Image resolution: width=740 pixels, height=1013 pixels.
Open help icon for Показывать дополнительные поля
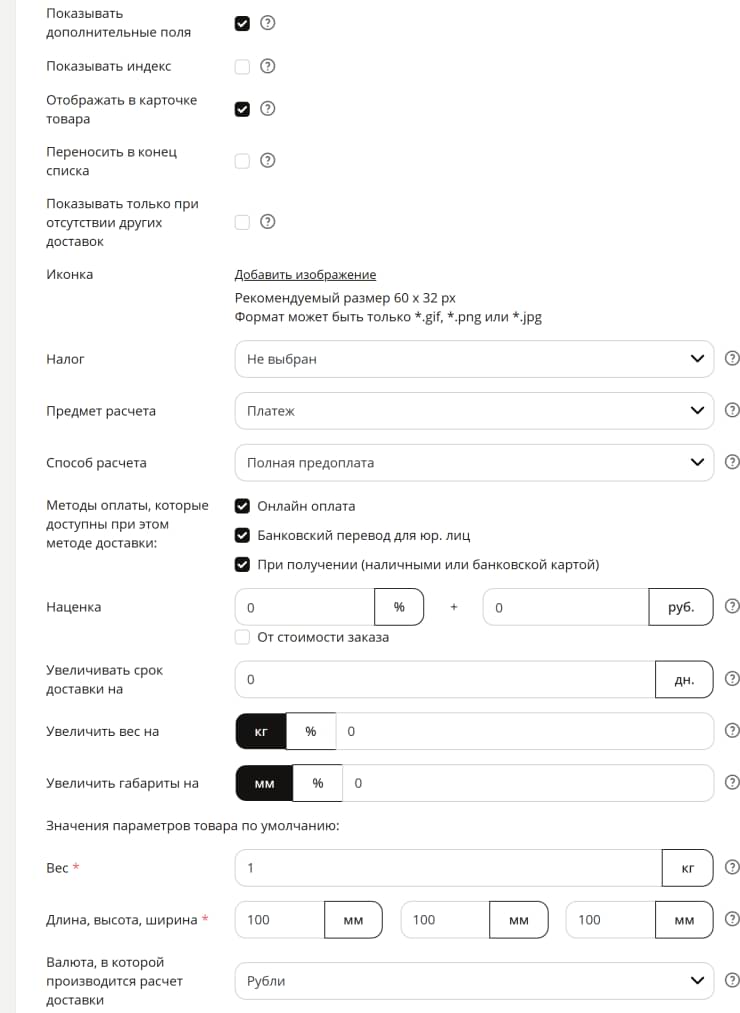point(267,23)
